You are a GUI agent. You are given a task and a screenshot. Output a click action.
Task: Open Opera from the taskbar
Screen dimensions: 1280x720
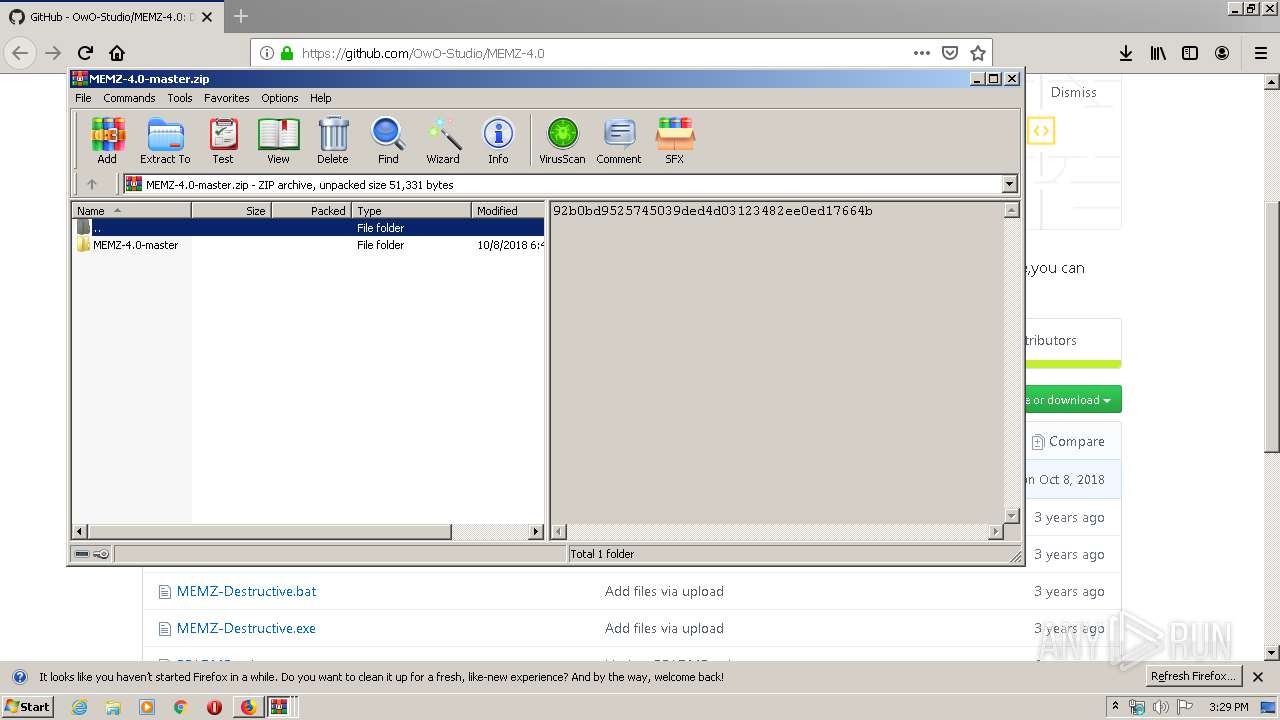click(x=214, y=707)
